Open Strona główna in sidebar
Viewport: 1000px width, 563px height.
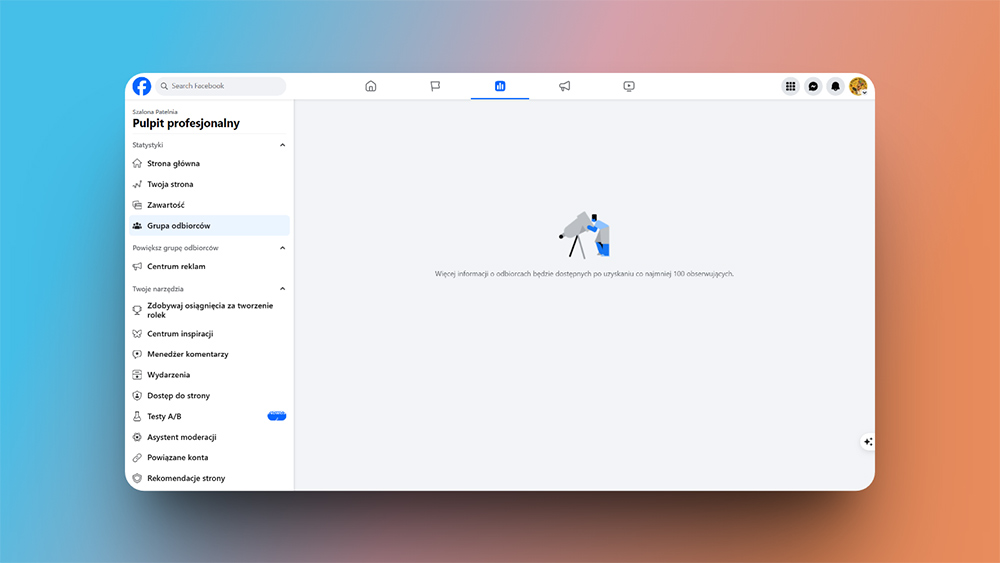click(173, 164)
